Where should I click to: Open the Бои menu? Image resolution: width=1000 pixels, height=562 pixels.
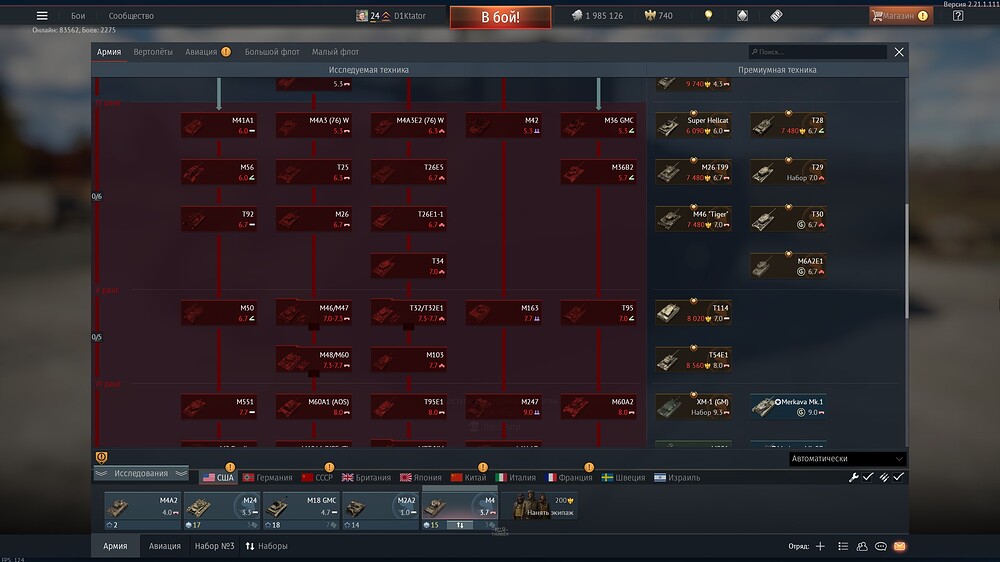click(78, 16)
